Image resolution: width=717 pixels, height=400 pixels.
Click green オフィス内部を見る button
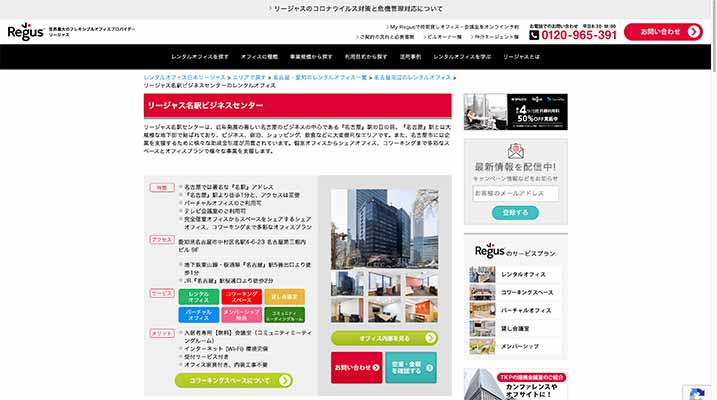pyautogui.click(x=385, y=338)
